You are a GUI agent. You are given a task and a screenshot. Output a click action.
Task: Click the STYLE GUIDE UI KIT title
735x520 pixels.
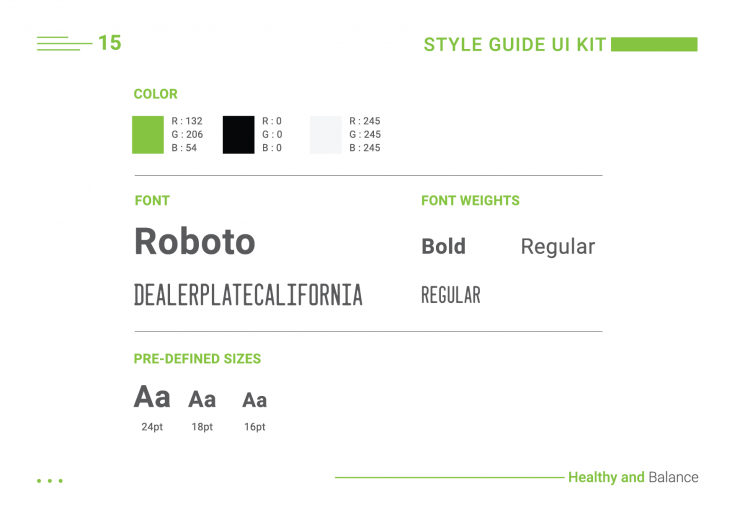[x=515, y=45]
